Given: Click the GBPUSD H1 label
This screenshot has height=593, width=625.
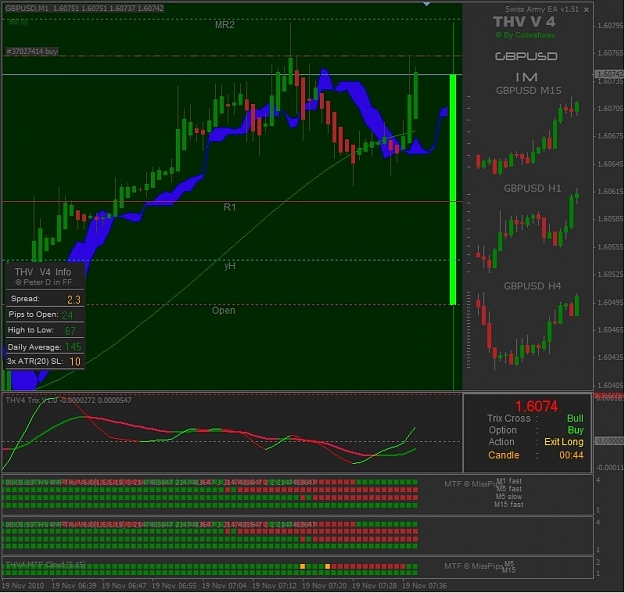Looking at the screenshot, I should tap(533, 189).
